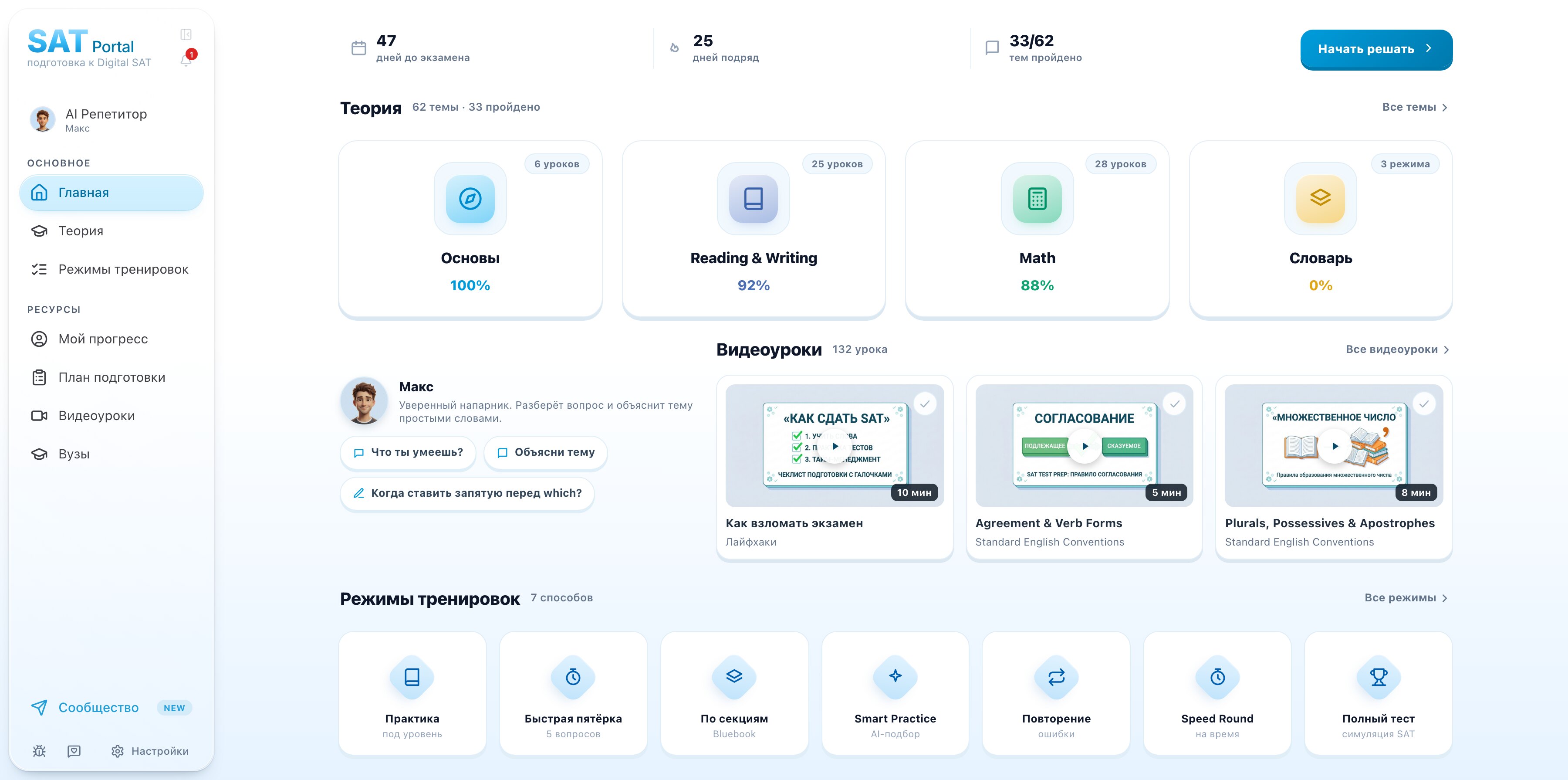Click the calendar icon near 47 дней
This screenshot has height=780, width=1568.
point(359,48)
